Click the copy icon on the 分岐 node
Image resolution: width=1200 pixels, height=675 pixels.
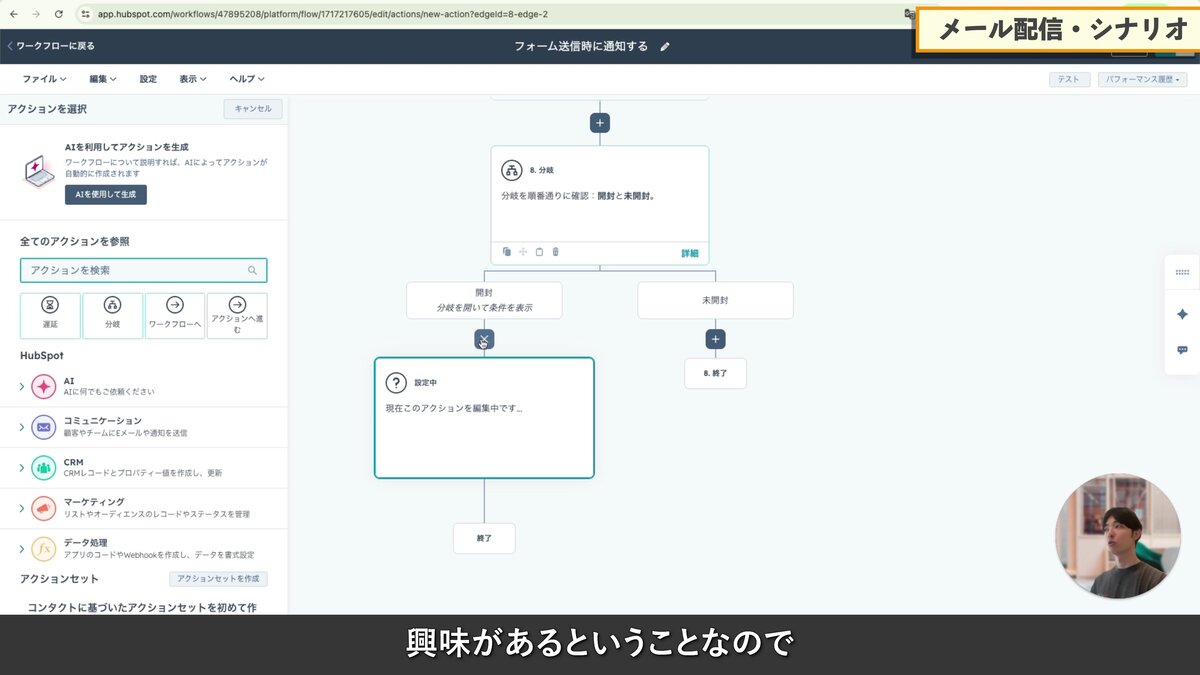click(x=507, y=251)
